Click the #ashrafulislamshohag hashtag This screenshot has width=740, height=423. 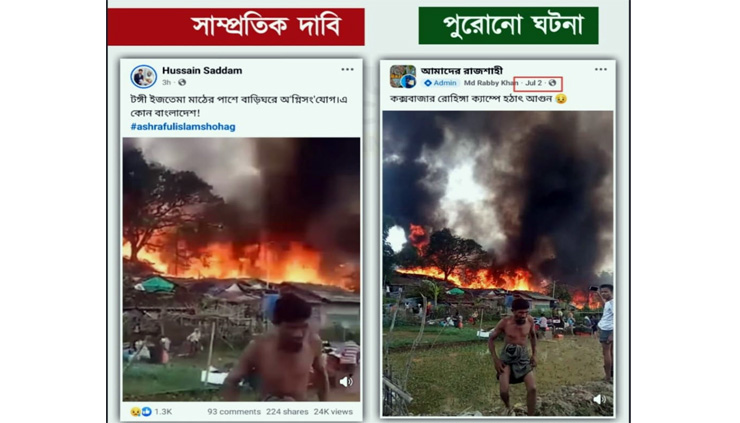(x=183, y=127)
